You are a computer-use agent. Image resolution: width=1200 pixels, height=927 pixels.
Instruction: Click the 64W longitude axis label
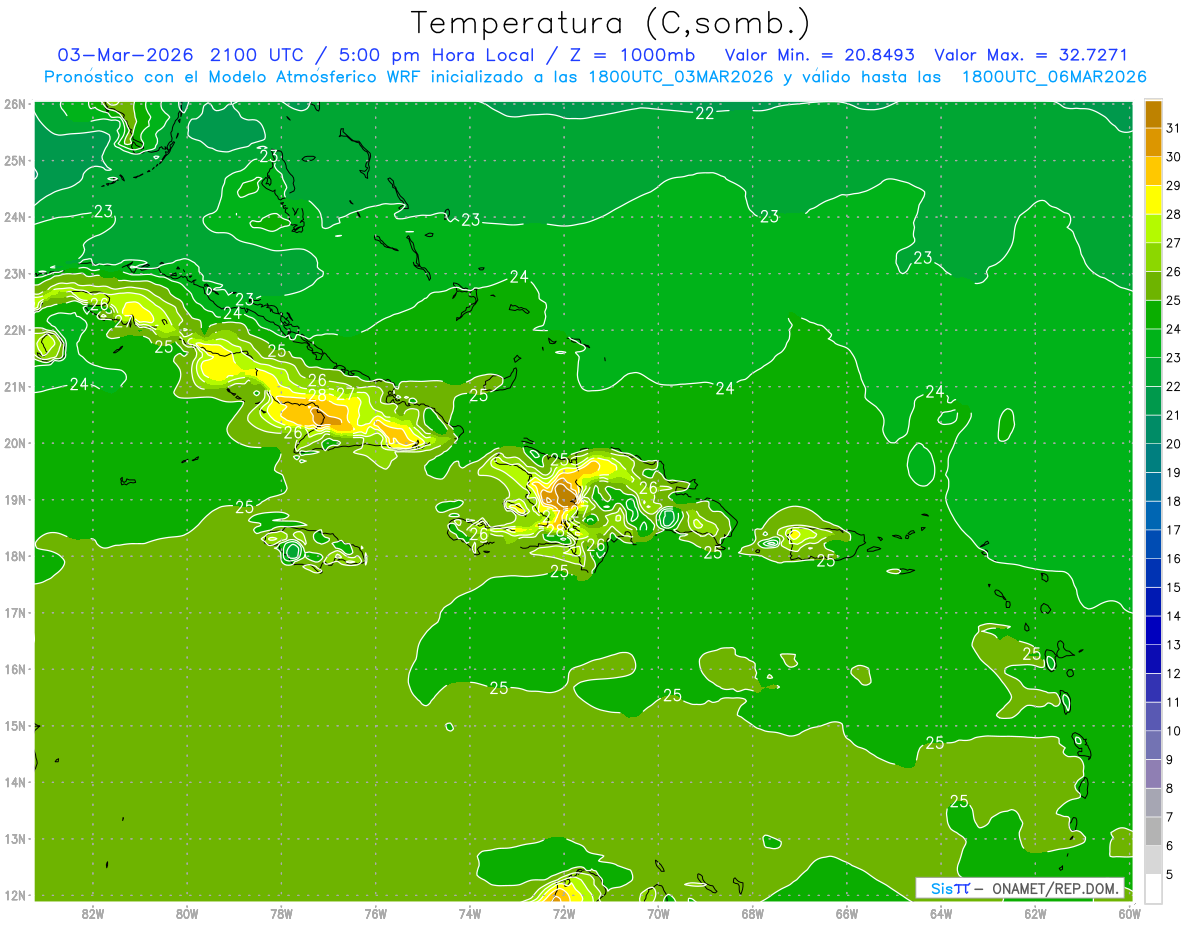tap(941, 914)
